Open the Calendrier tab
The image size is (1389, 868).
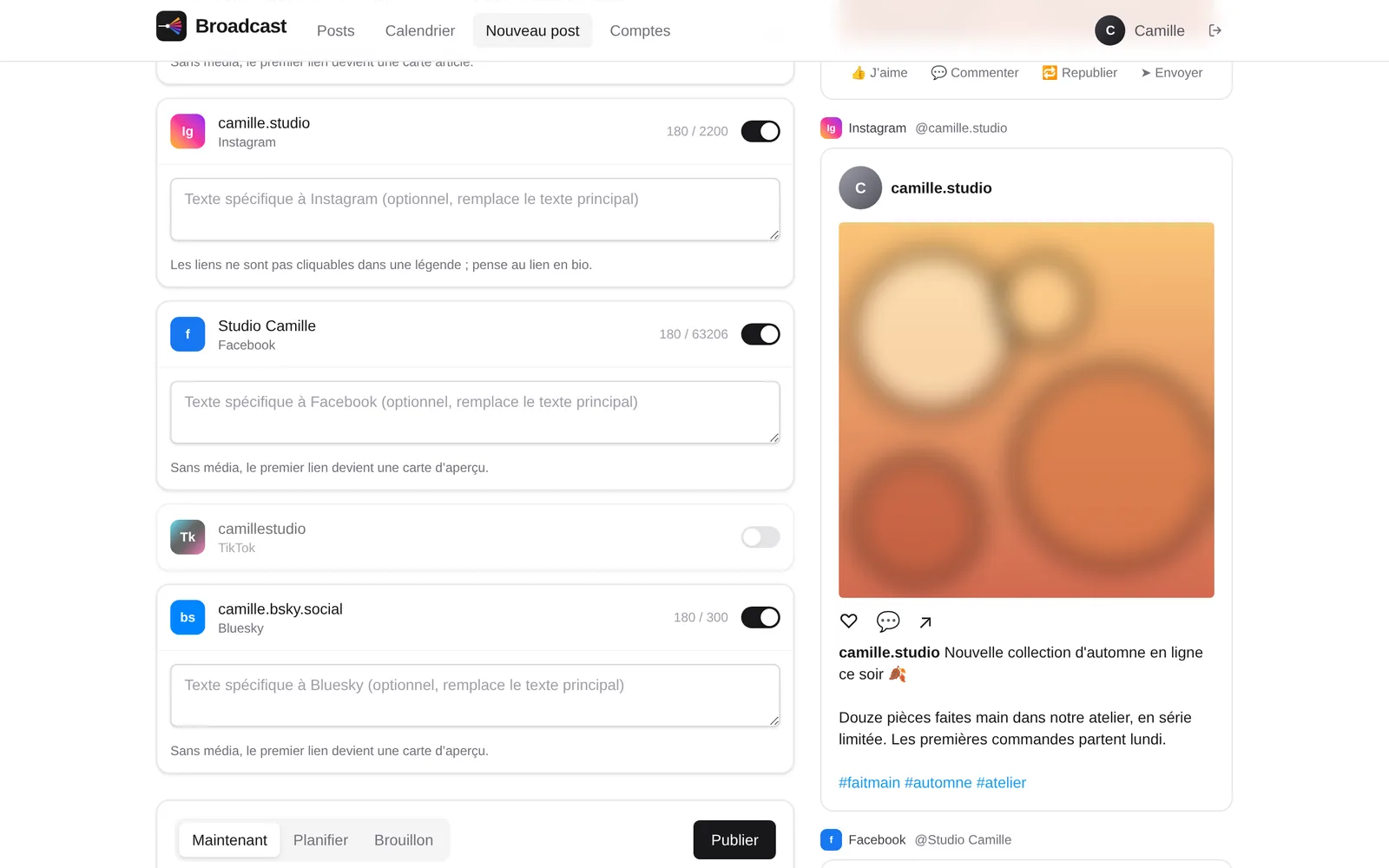coord(420,30)
